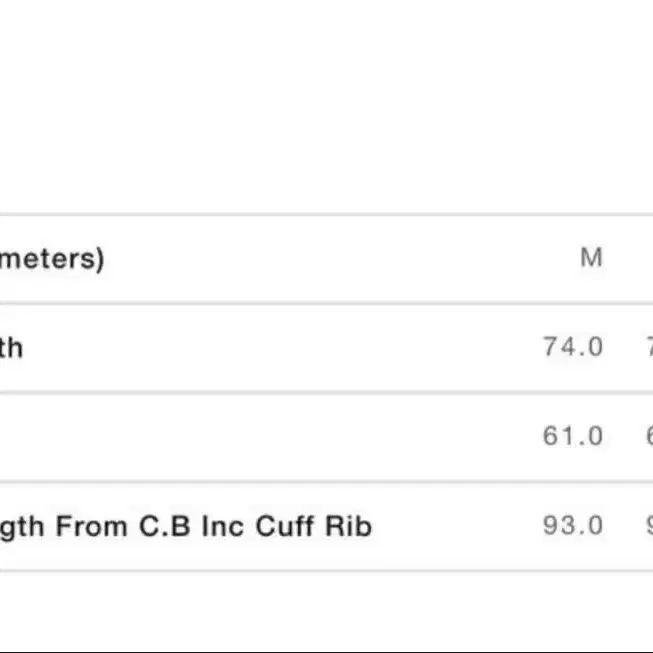Click the row label ending in "th"
This screenshot has height=653, width=653.
(x=11, y=347)
